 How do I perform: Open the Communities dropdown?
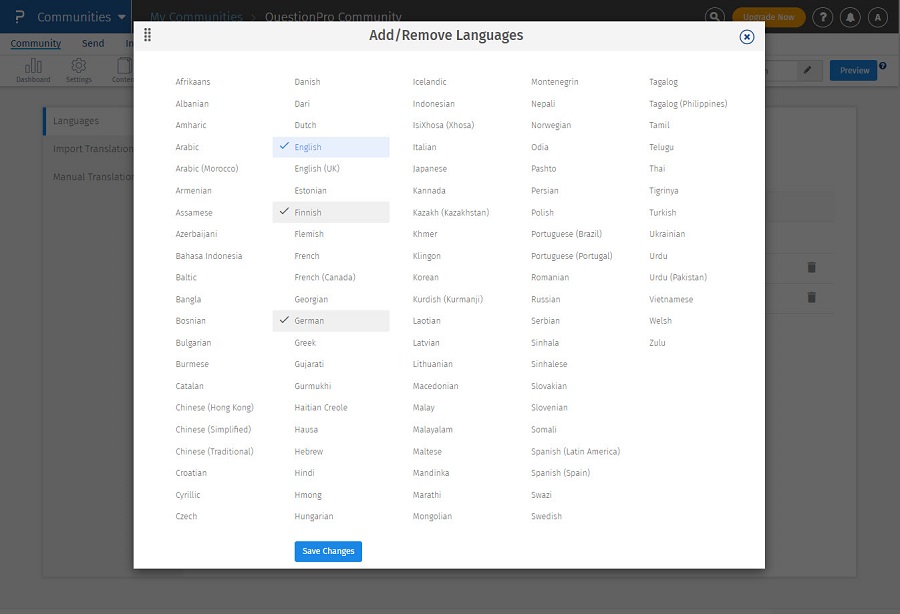[75, 16]
